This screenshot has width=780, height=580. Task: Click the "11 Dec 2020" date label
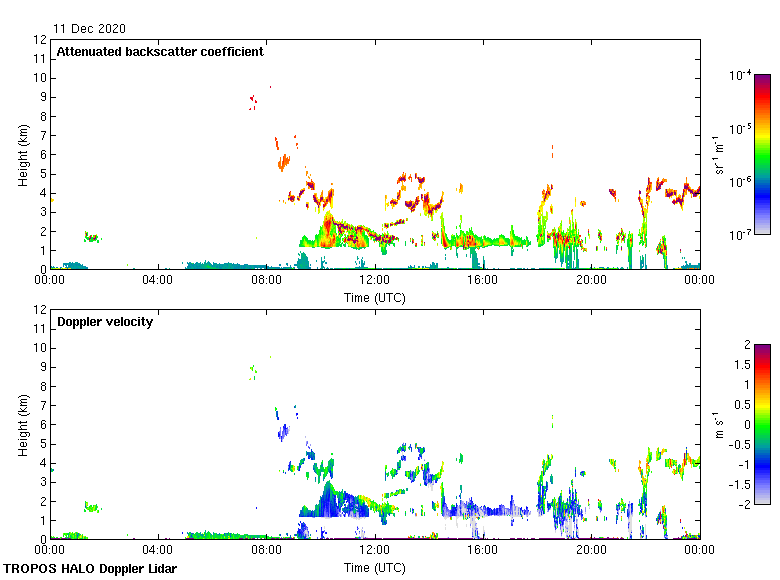(90, 29)
